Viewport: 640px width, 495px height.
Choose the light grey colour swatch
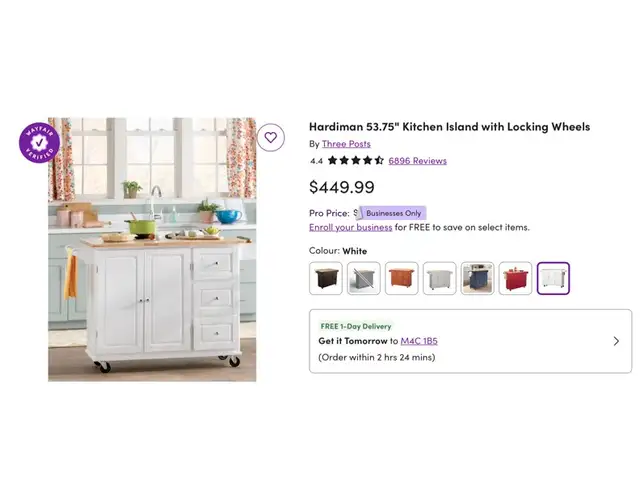pos(440,278)
